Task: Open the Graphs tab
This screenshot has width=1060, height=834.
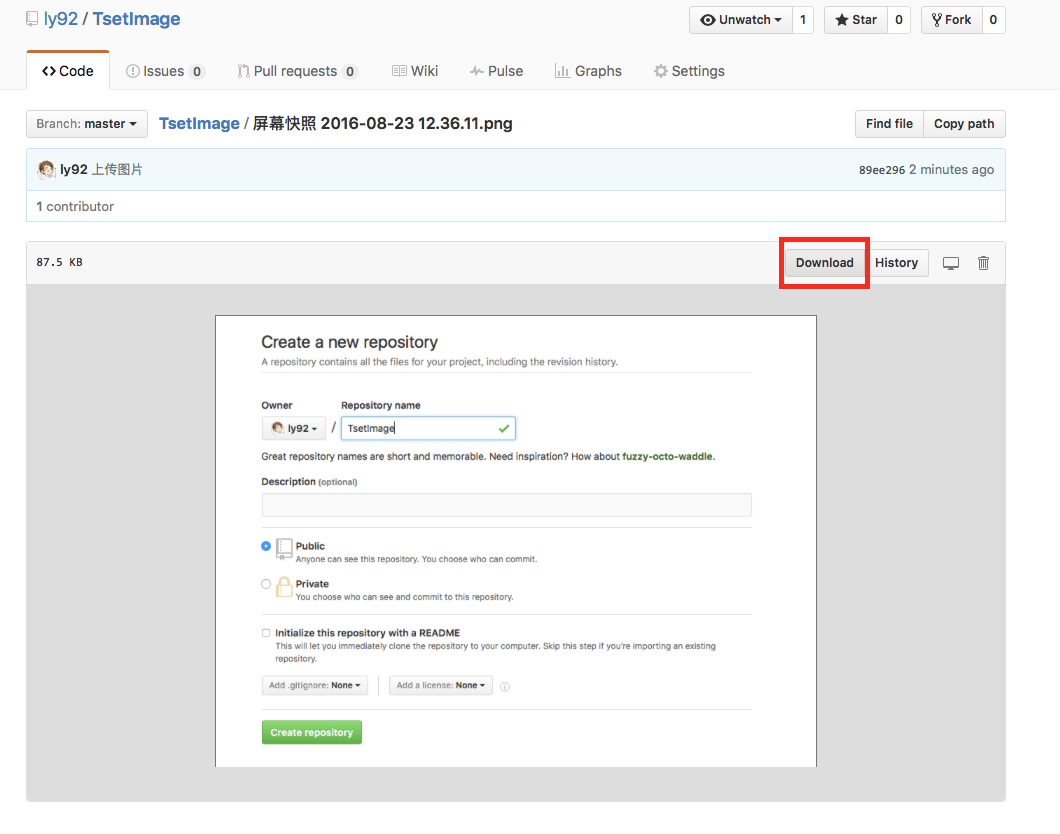Action: pyautogui.click(x=588, y=71)
